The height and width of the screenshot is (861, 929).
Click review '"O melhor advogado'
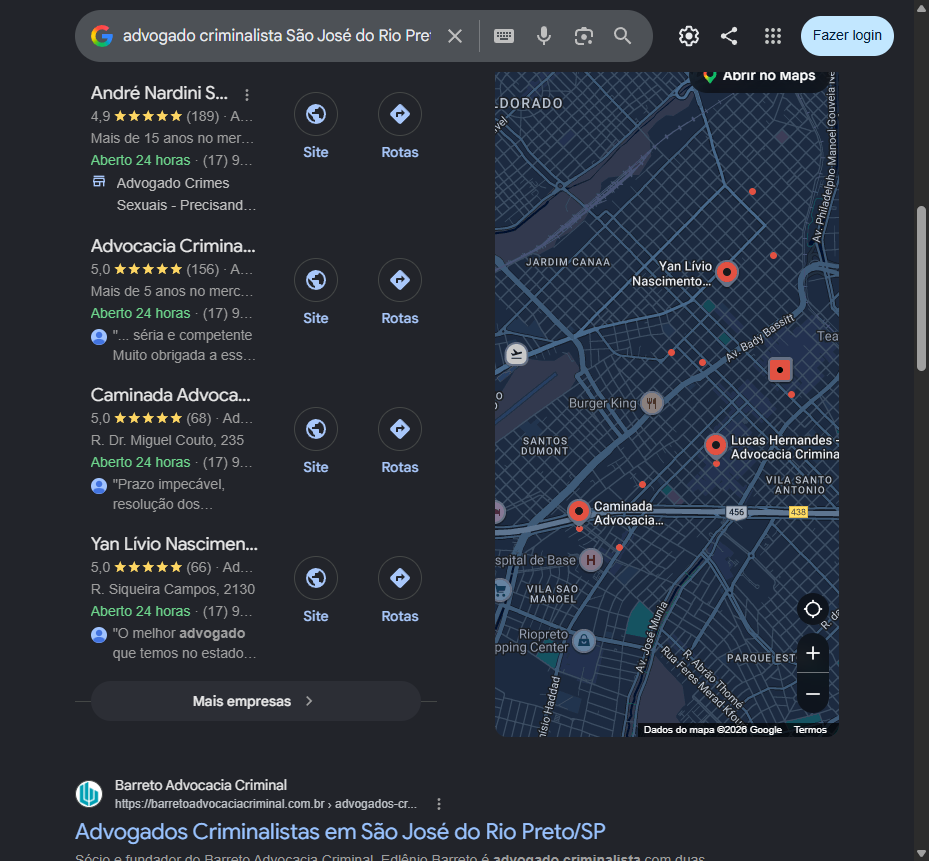184,643
